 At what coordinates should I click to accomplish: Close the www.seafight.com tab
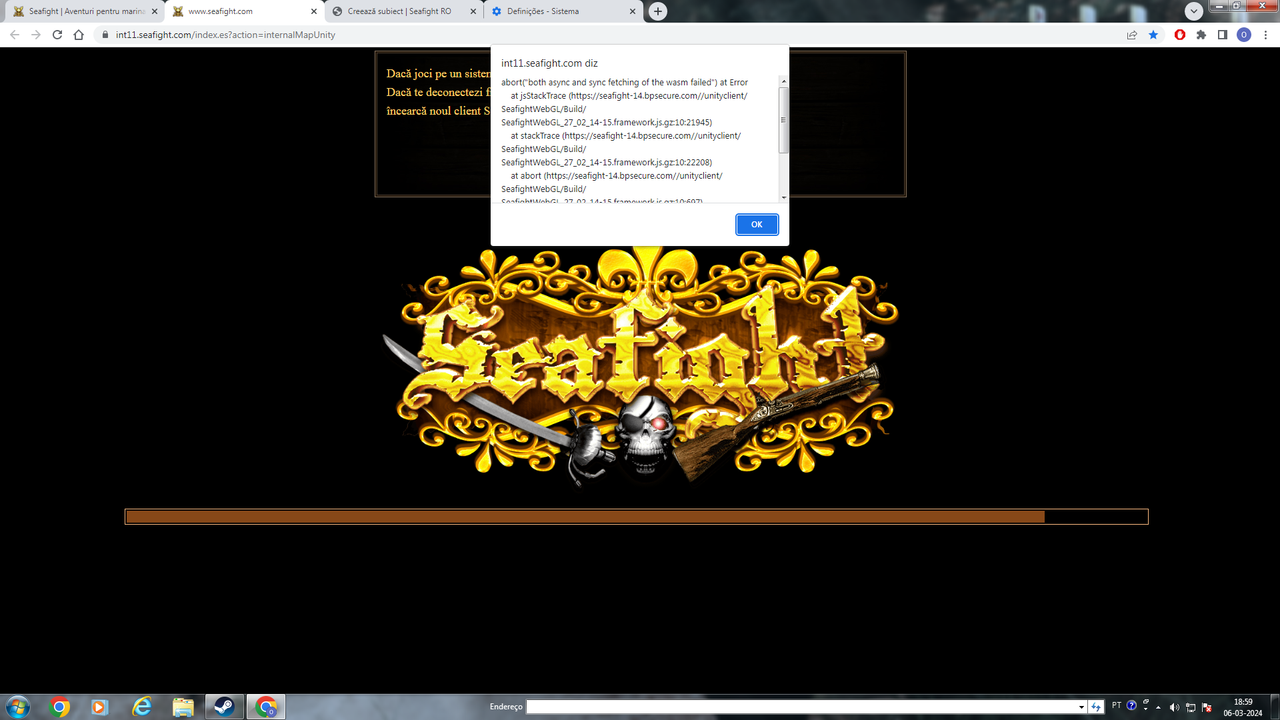pyautogui.click(x=313, y=11)
